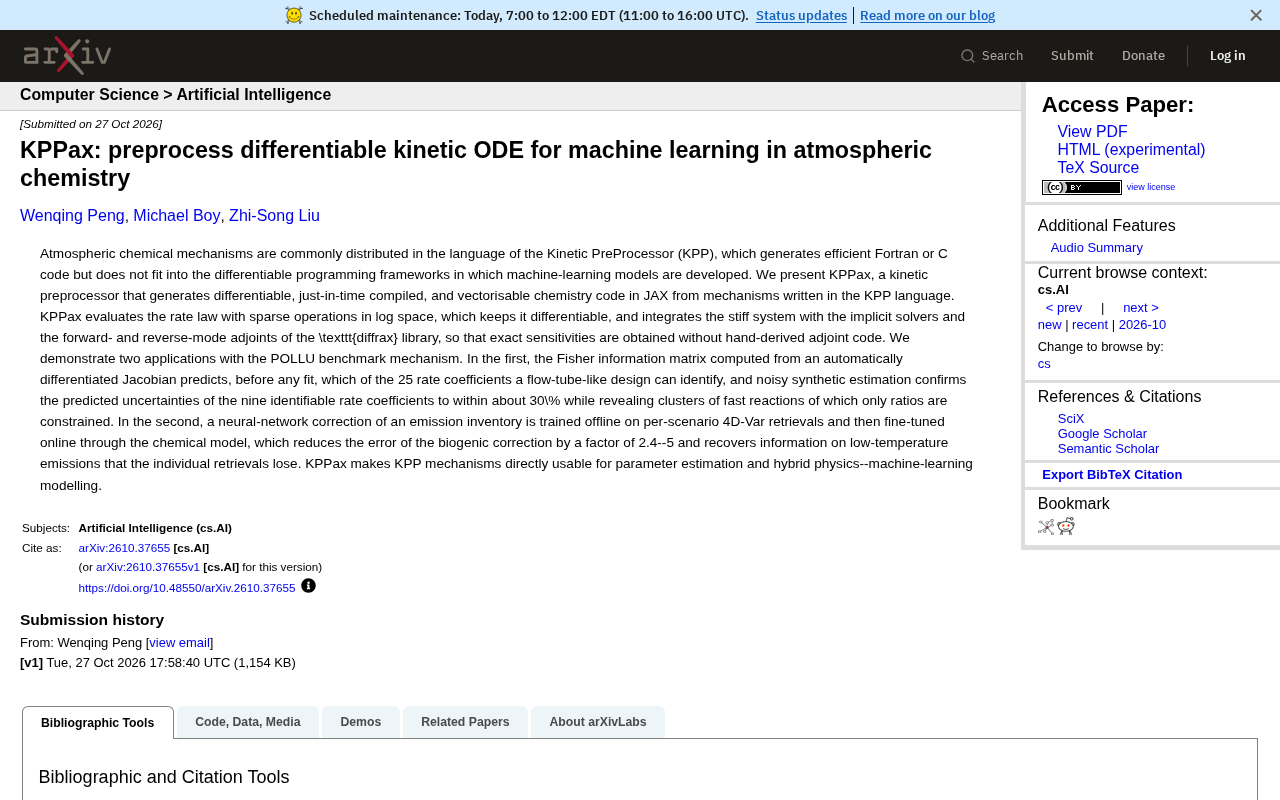The height and width of the screenshot is (800, 1280).
Task: Browse new cs.AI submissions
Action: tap(1049, 325)
